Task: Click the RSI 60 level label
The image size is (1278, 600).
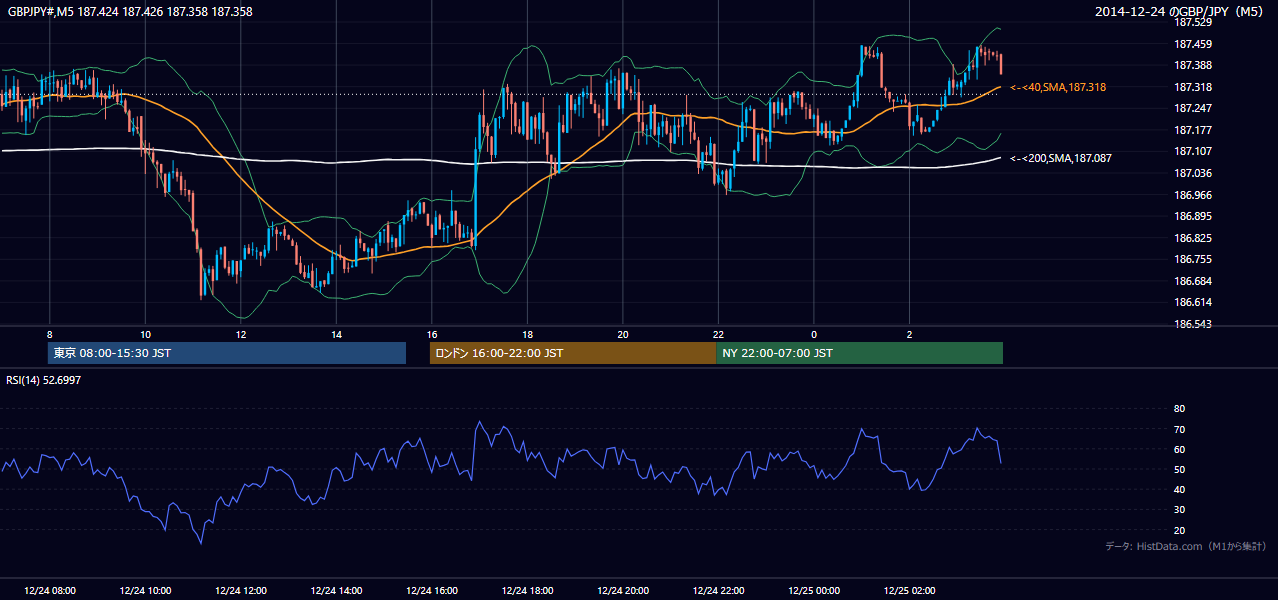Action: [x=1179, y=449]
